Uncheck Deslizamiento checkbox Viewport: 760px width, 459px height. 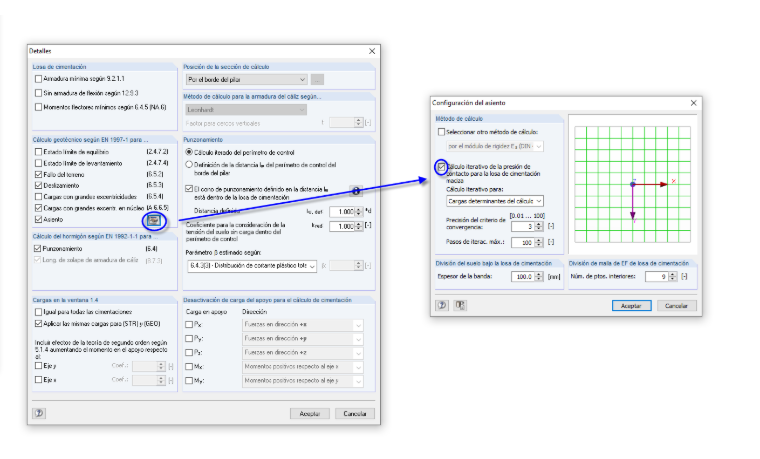38,185
